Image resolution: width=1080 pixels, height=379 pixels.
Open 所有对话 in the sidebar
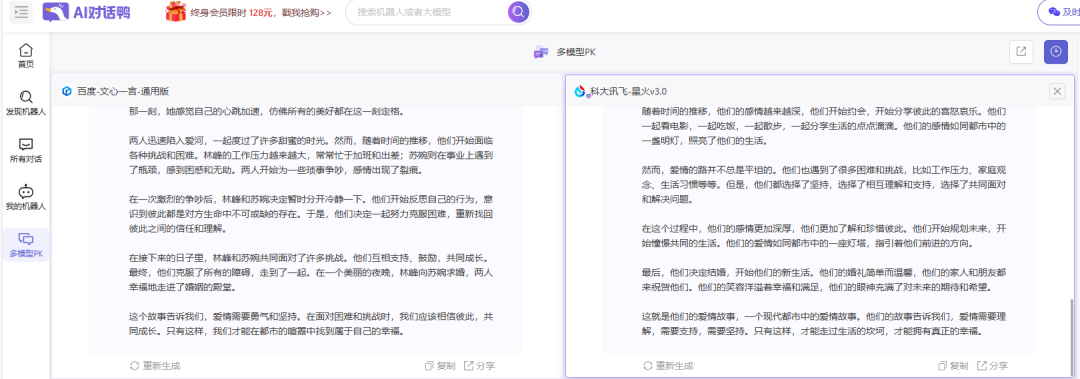25,150
